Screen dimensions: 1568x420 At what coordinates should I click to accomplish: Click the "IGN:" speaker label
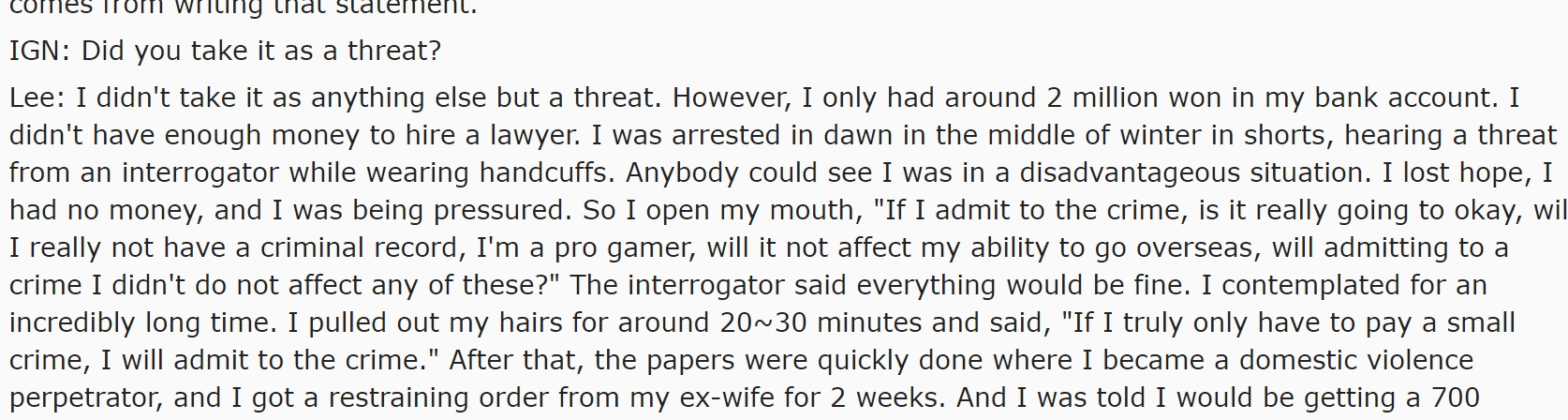39,51
